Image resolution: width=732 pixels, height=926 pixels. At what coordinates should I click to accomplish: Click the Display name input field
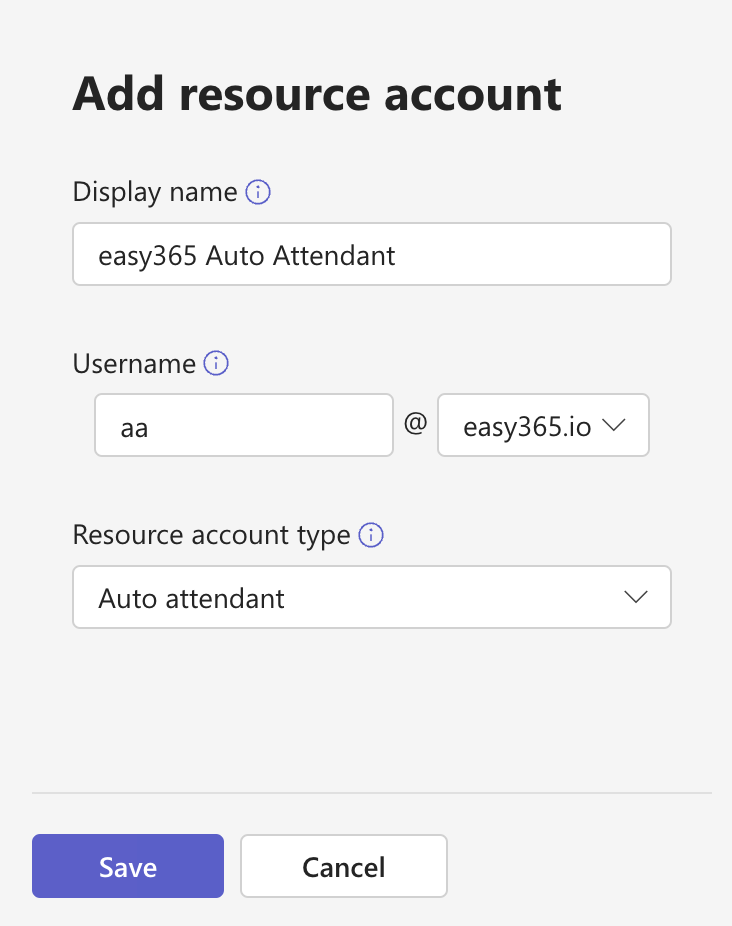pos(370,254)
